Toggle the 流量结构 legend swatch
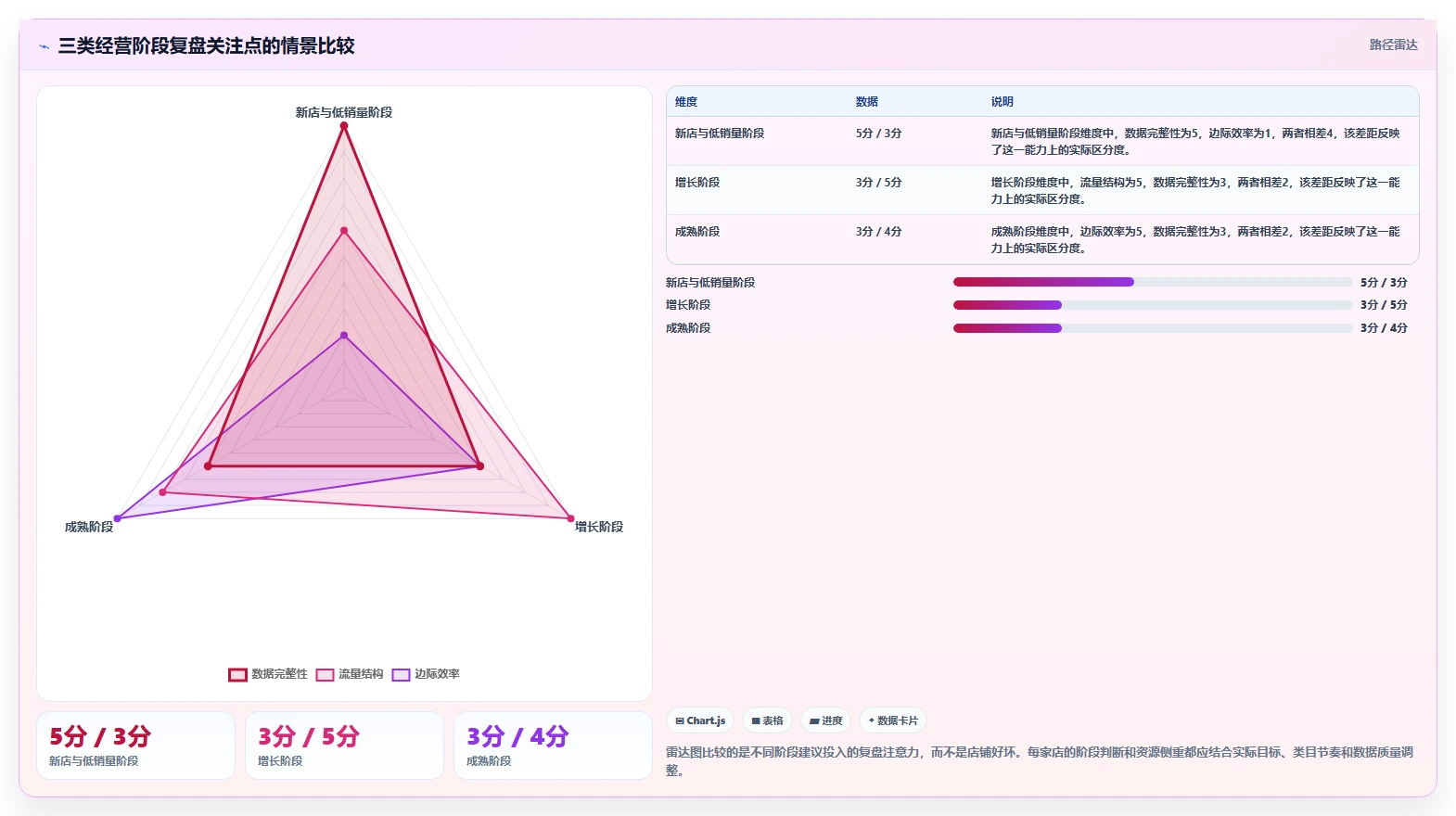The image size is (1456, 816). [325, 674]
